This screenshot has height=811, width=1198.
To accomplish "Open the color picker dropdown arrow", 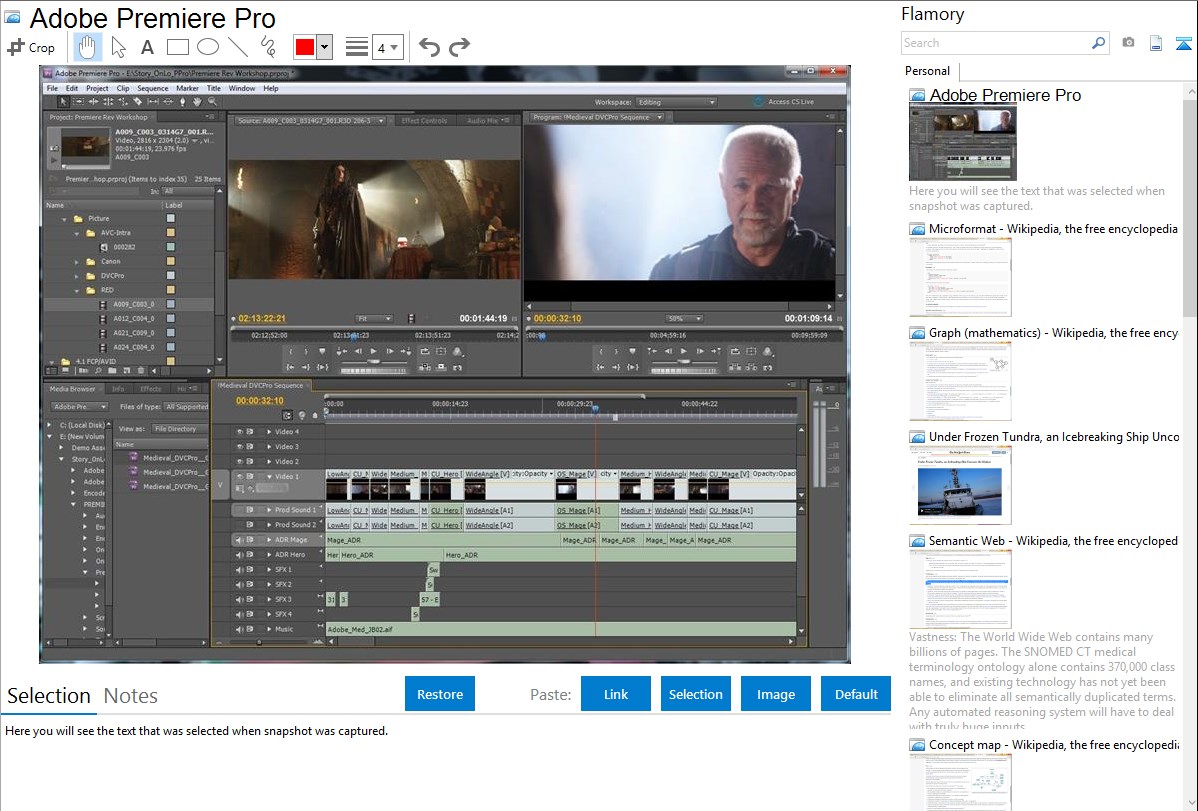I will pyautogui.click(x=324, y=47).
